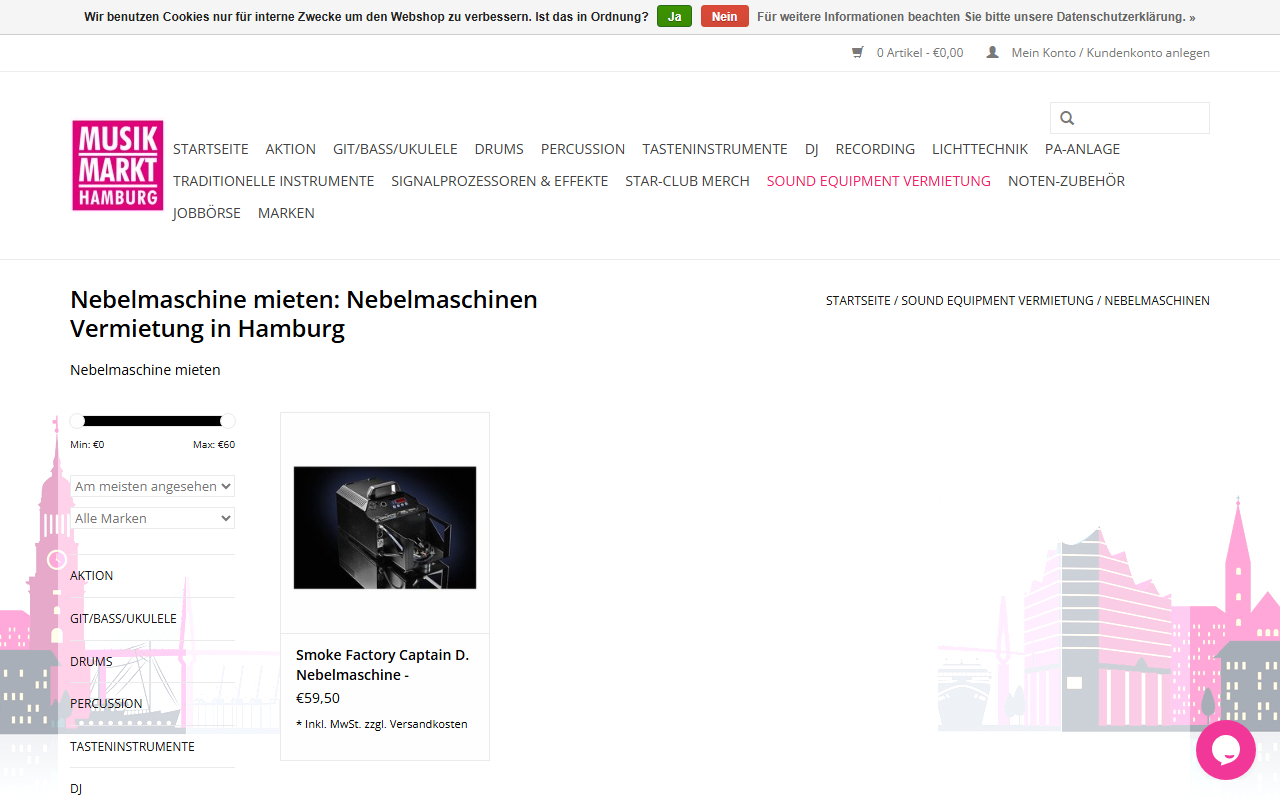Open the PA-ANLAGE menu item
Viewport: 1280px width, 800px height.
click(x=1082, y=149)
